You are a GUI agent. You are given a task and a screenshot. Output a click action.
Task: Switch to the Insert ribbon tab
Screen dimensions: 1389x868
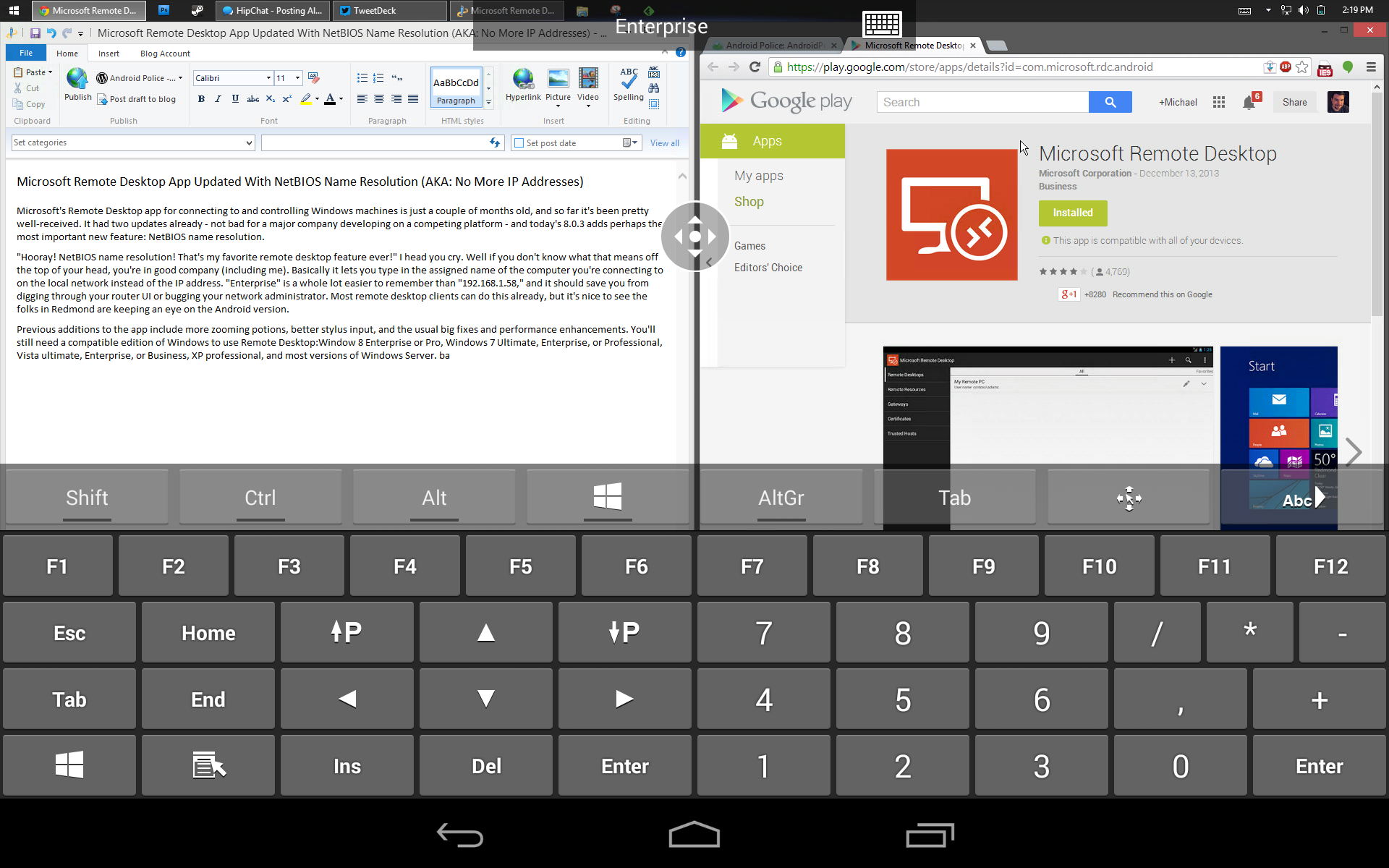109,54
